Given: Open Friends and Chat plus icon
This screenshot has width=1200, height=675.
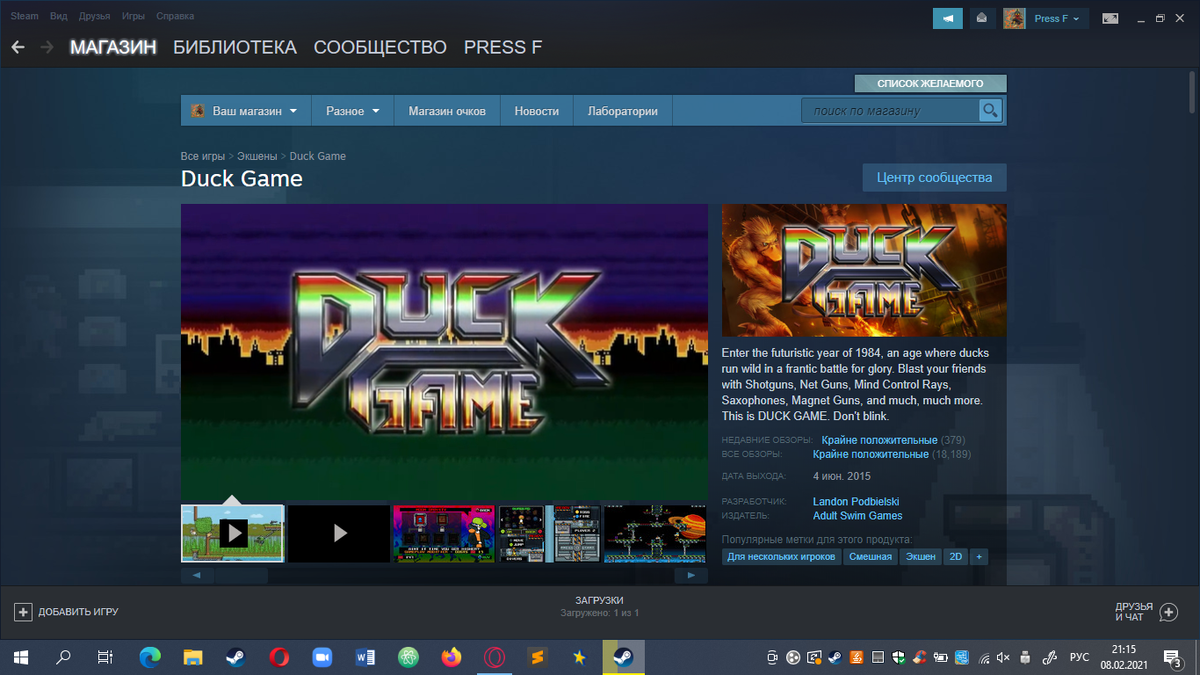Looking at the screenshot, I should point(1169,611).
